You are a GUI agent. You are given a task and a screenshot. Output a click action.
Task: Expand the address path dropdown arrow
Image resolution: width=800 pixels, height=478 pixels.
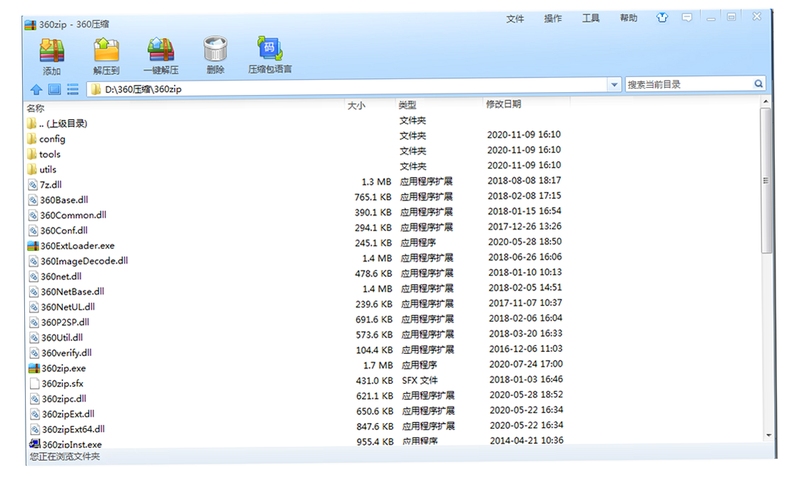(614, 85)
